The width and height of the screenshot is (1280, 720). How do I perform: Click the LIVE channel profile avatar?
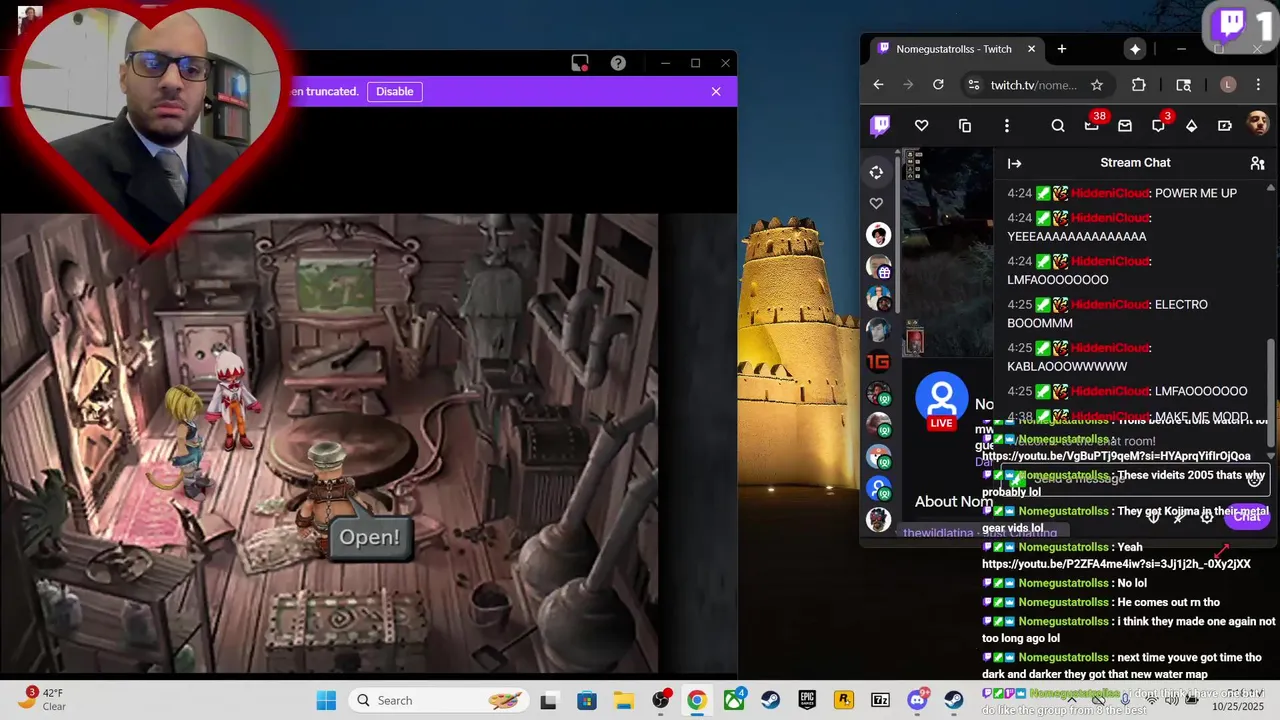942,400
